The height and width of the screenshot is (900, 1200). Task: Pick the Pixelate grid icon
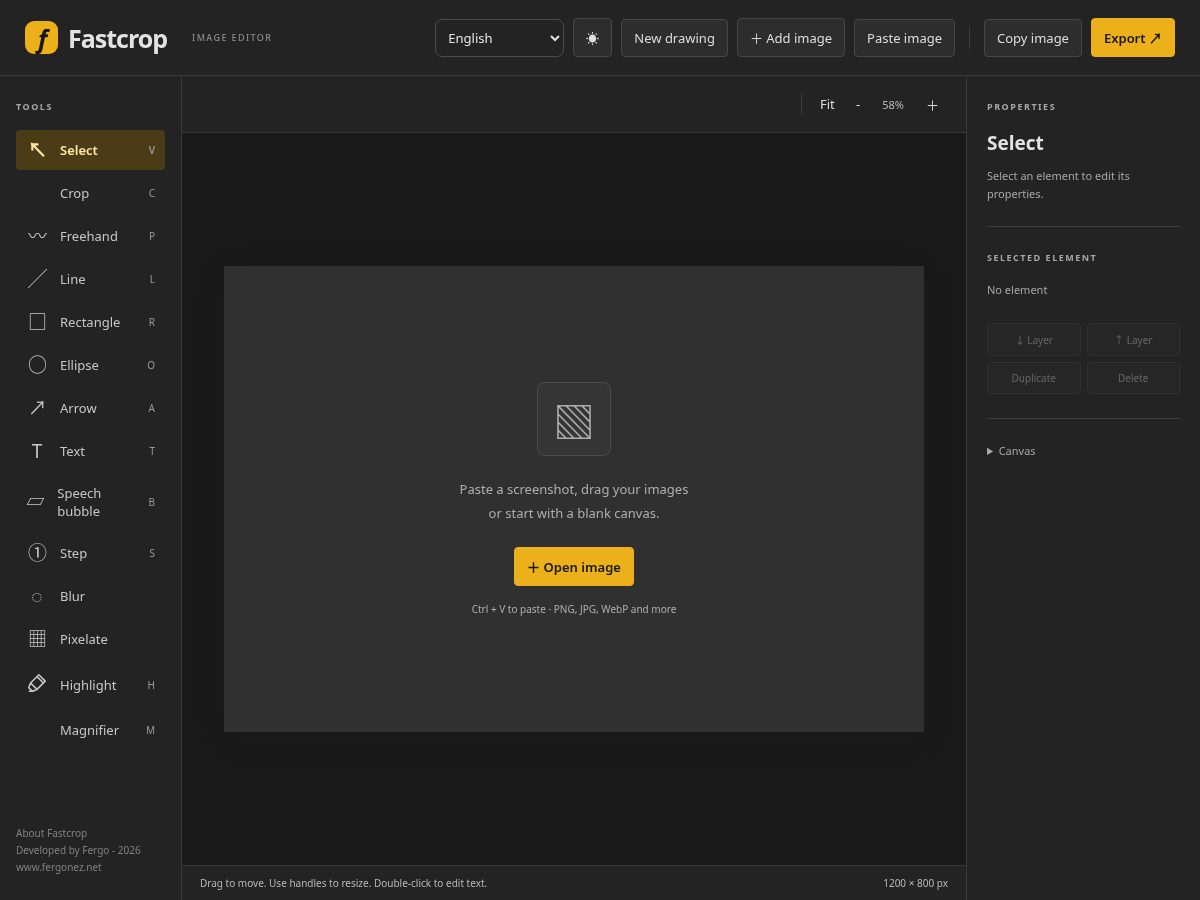coord(37,639)
